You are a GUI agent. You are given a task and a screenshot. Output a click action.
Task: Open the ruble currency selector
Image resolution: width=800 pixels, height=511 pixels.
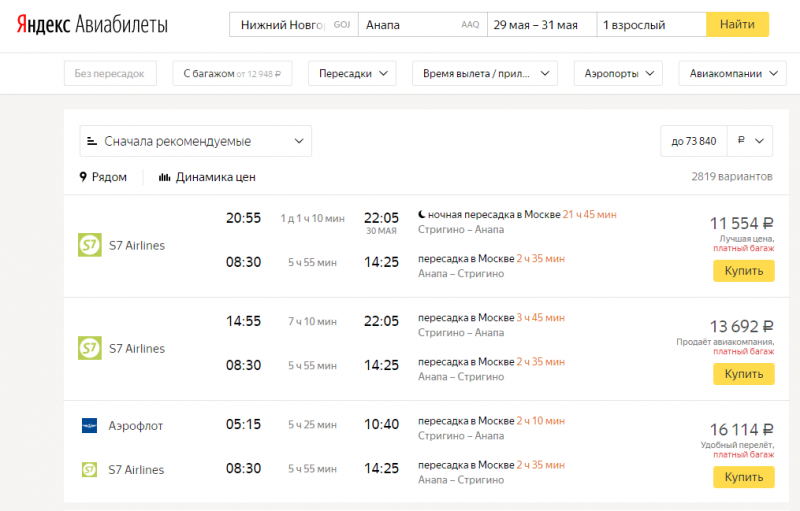pyautogui.click(x=749, y=141)
